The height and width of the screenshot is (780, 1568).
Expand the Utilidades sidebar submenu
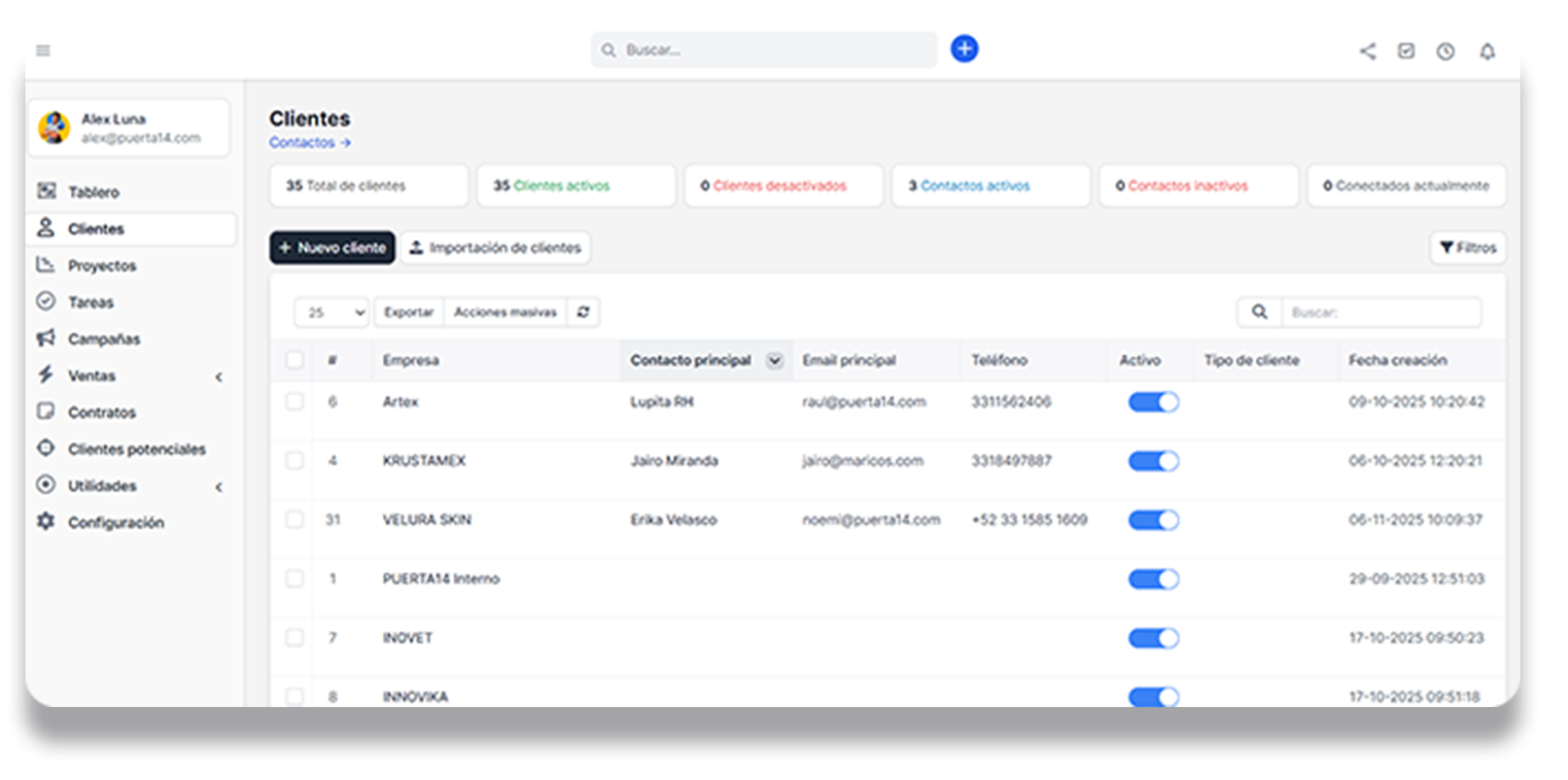point(219,486)
